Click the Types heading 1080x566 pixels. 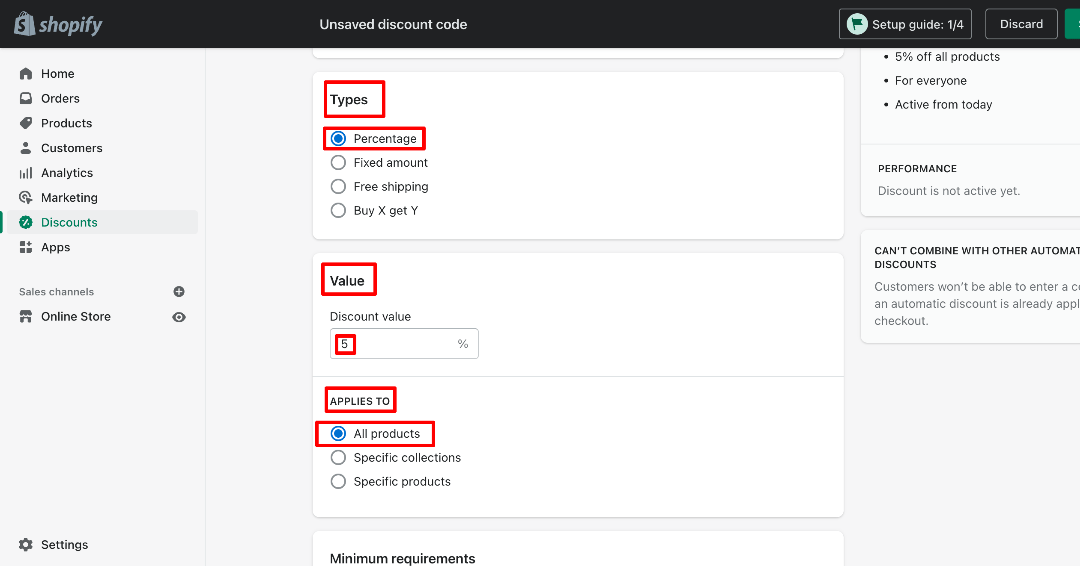click(349, 100)
